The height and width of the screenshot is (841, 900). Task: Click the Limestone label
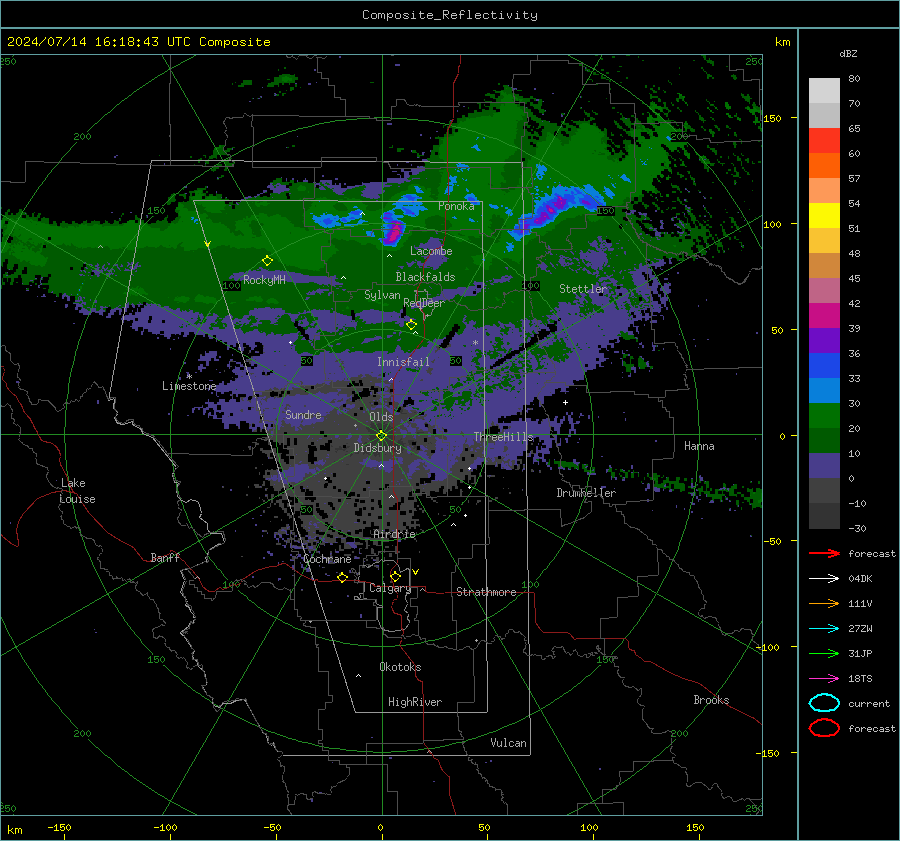(x=189, y=386)
